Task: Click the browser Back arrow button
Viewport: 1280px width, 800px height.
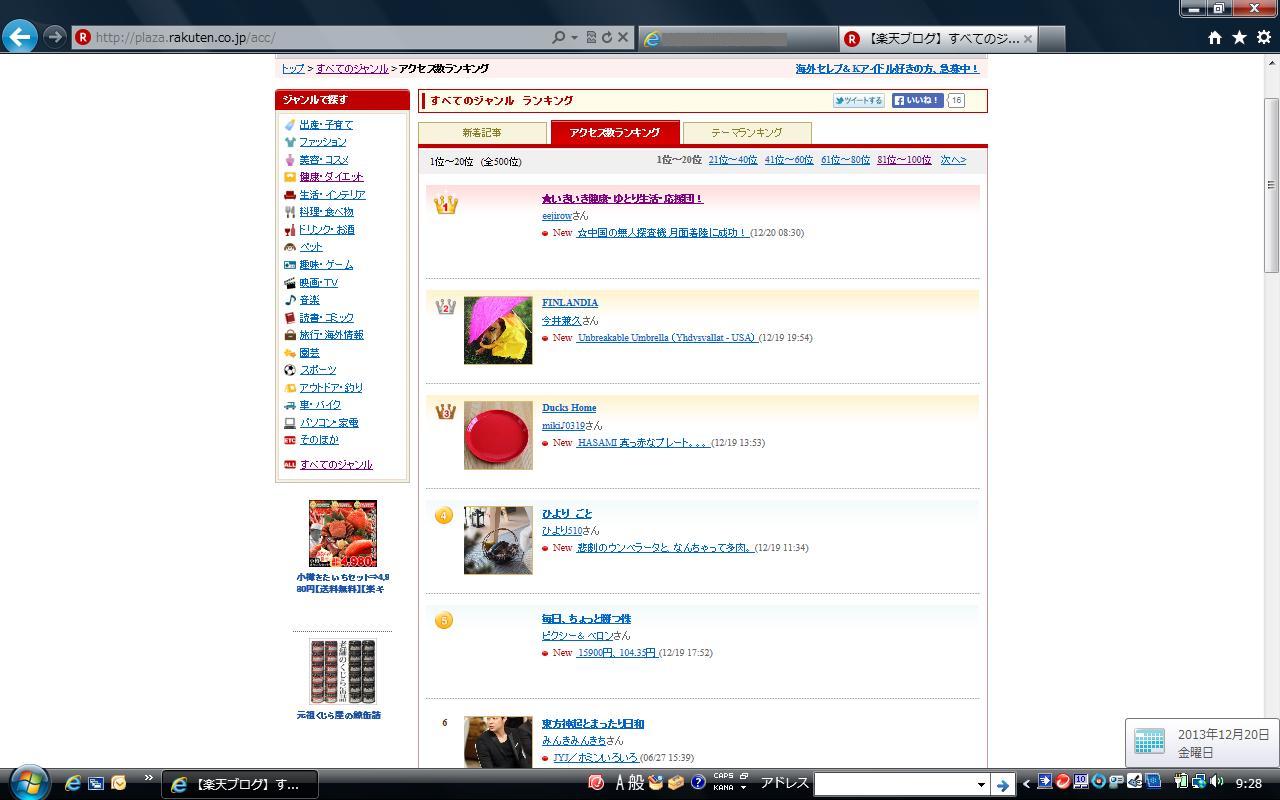Action: click(19, 37)
